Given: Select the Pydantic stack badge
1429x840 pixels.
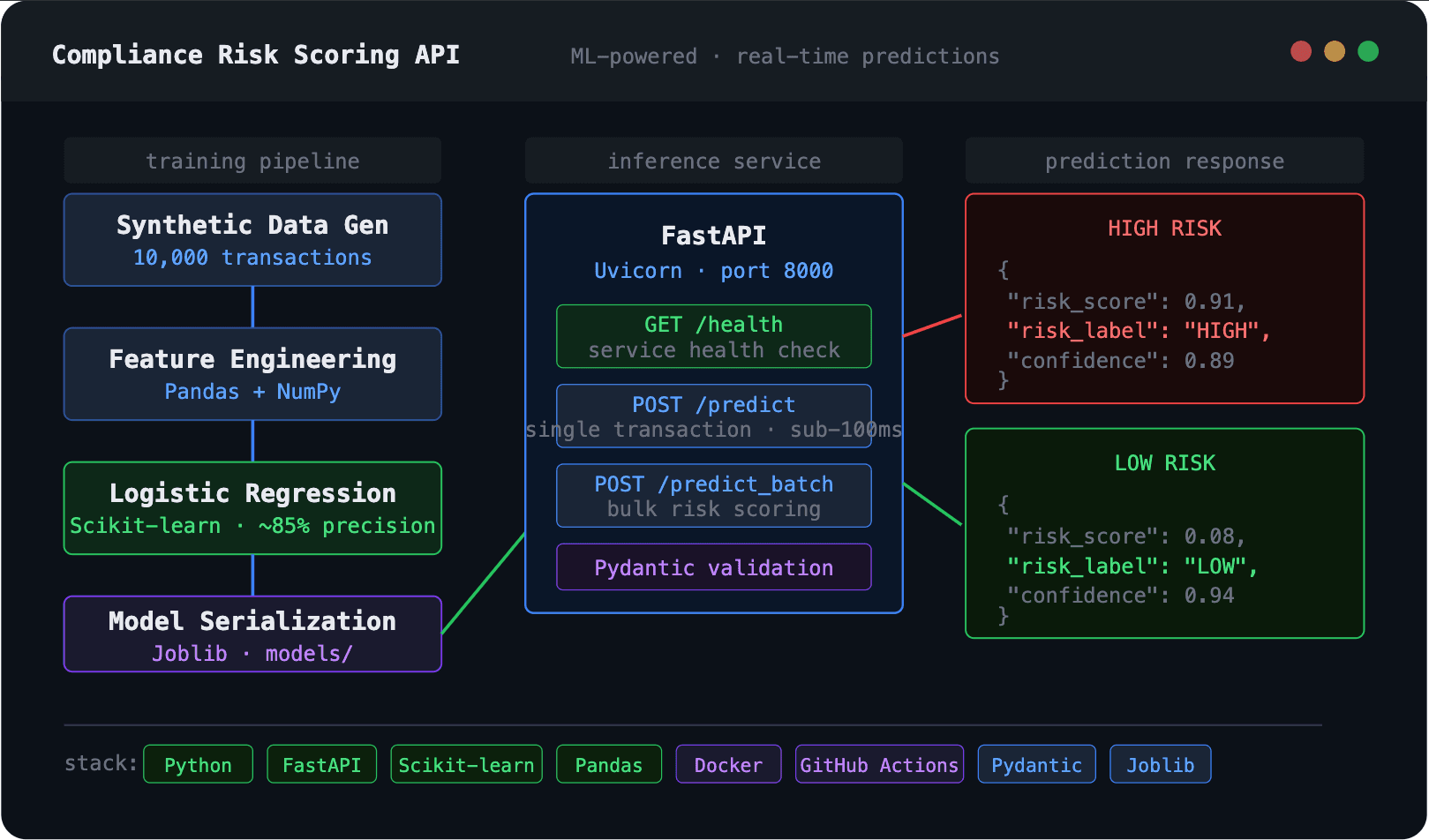Looking at the screenshot, I should point(1036,764).
